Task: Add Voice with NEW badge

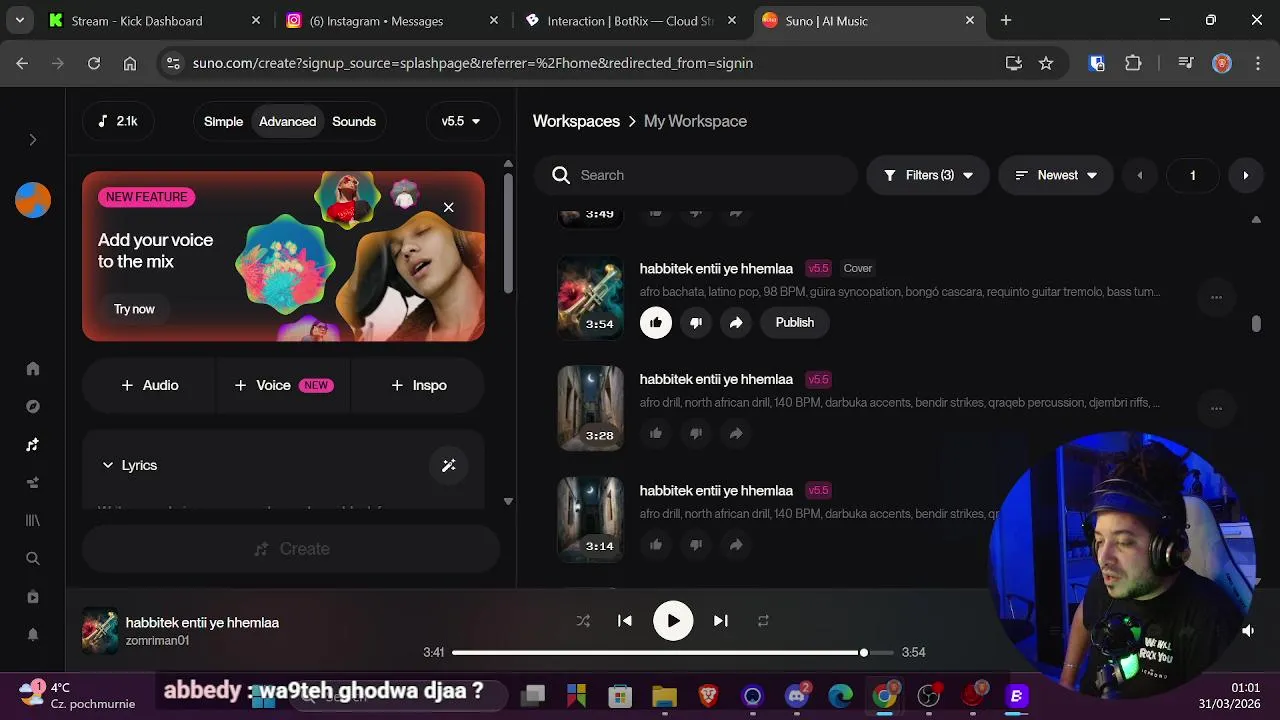Action: [x=283, y=385]
